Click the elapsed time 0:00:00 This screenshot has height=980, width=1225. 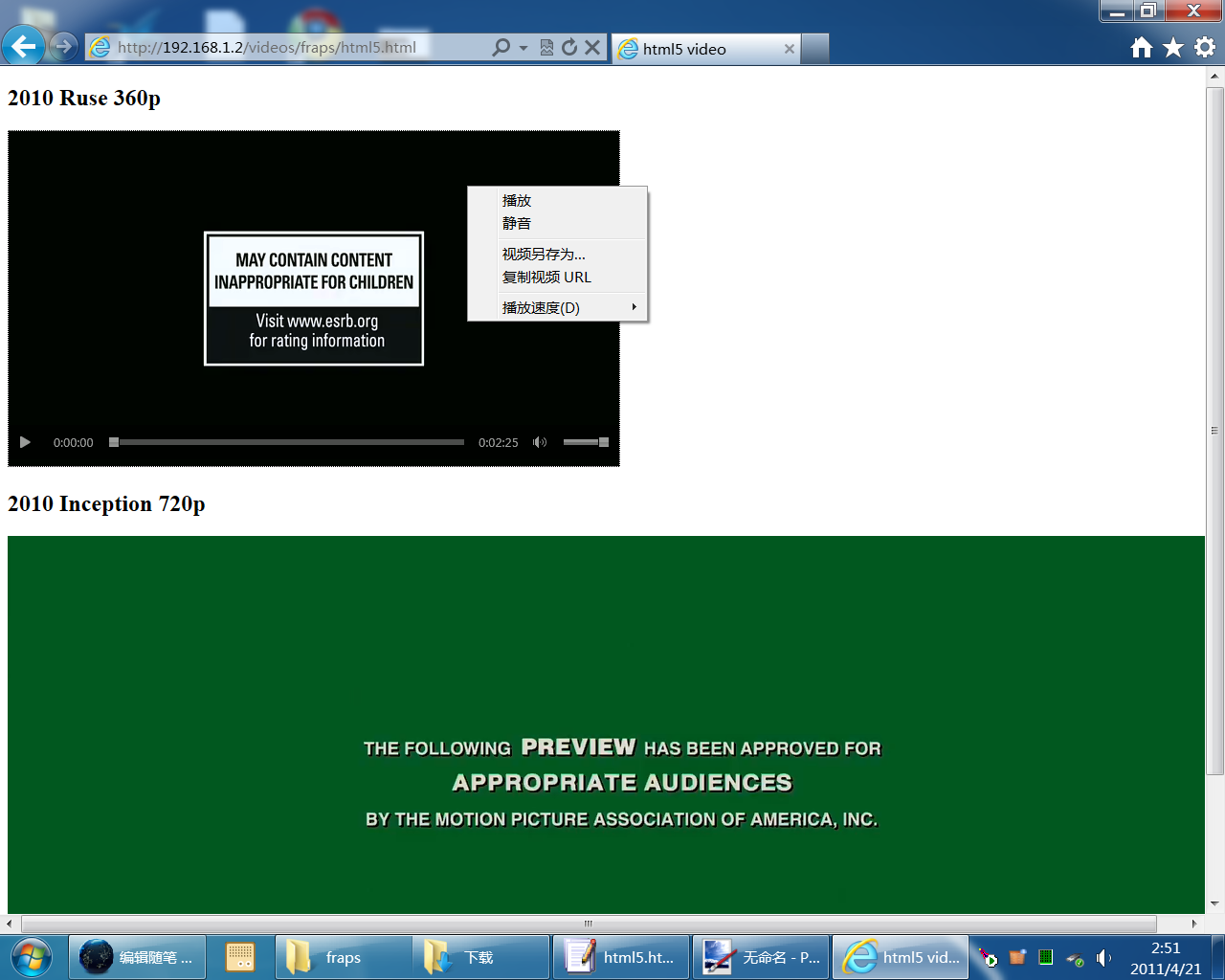[x=74, y=442]
